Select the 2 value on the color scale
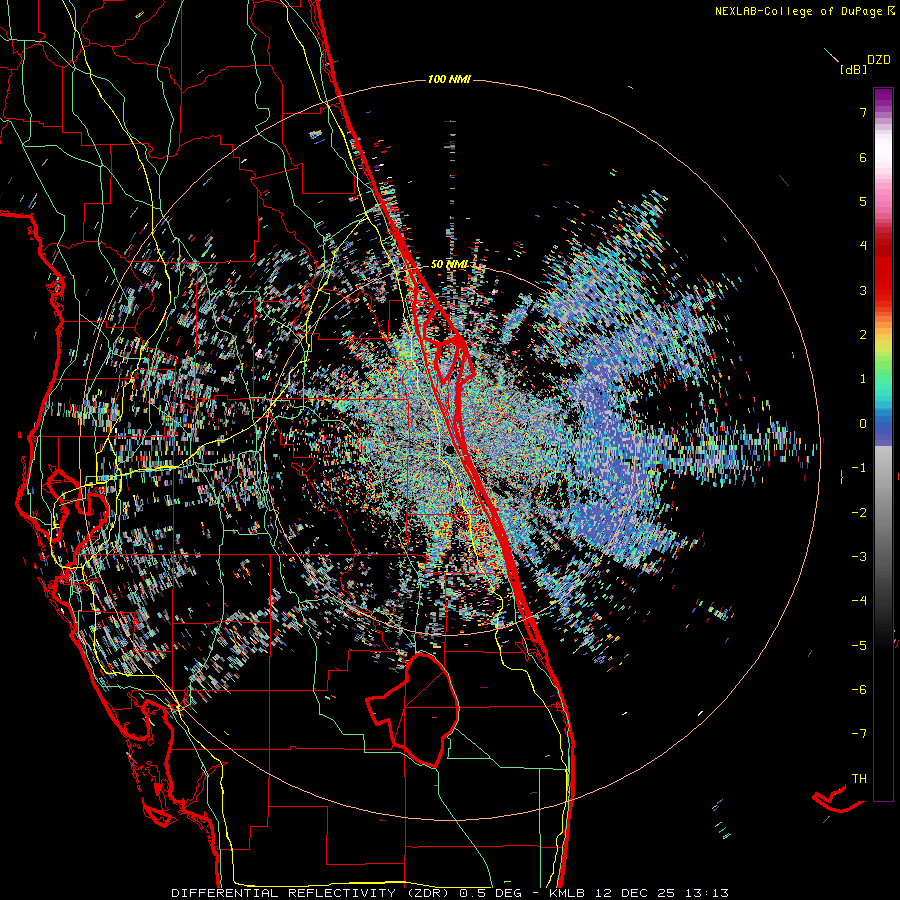The width and height of the screenshot is (900, 900). [x=863, y=335]
